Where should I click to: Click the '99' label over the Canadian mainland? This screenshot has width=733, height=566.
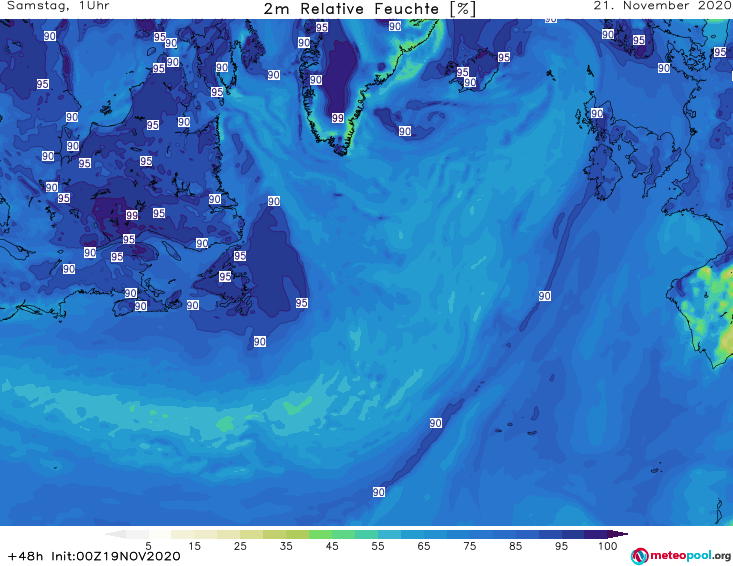click(132, 215)
